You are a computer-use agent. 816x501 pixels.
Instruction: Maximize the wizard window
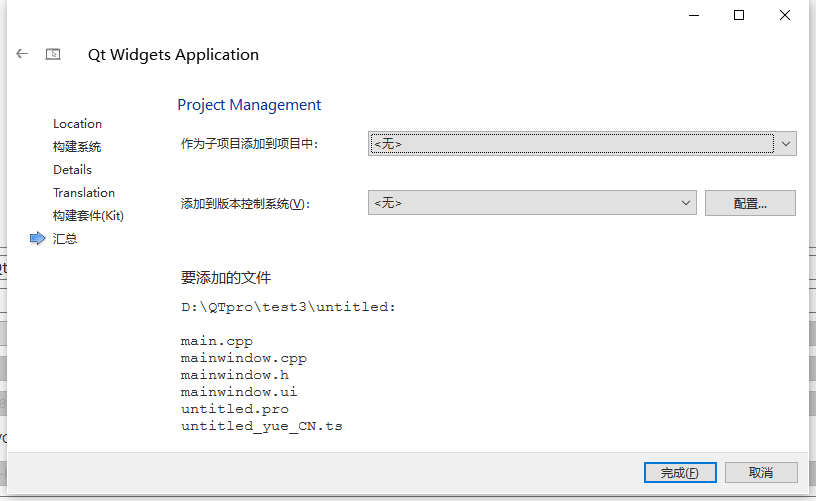[x=738, y=15]
